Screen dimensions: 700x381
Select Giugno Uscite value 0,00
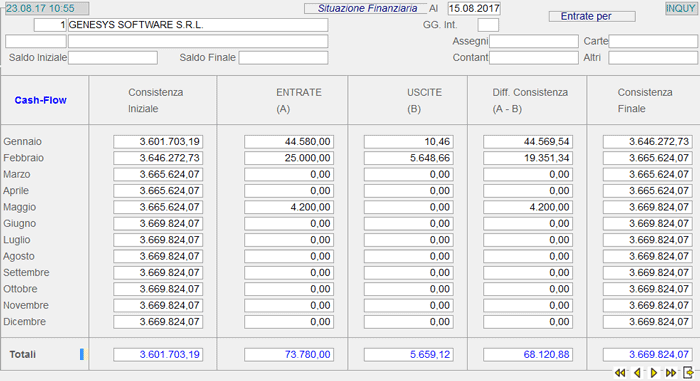[x=408, y=223]
